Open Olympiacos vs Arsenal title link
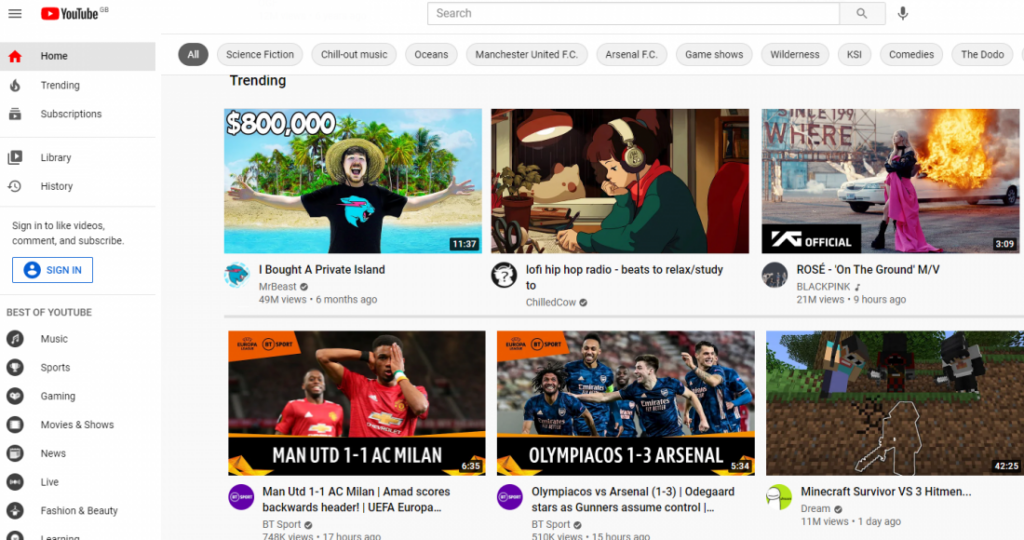This screenshot has height=540, width=1024. click(633, 500)
